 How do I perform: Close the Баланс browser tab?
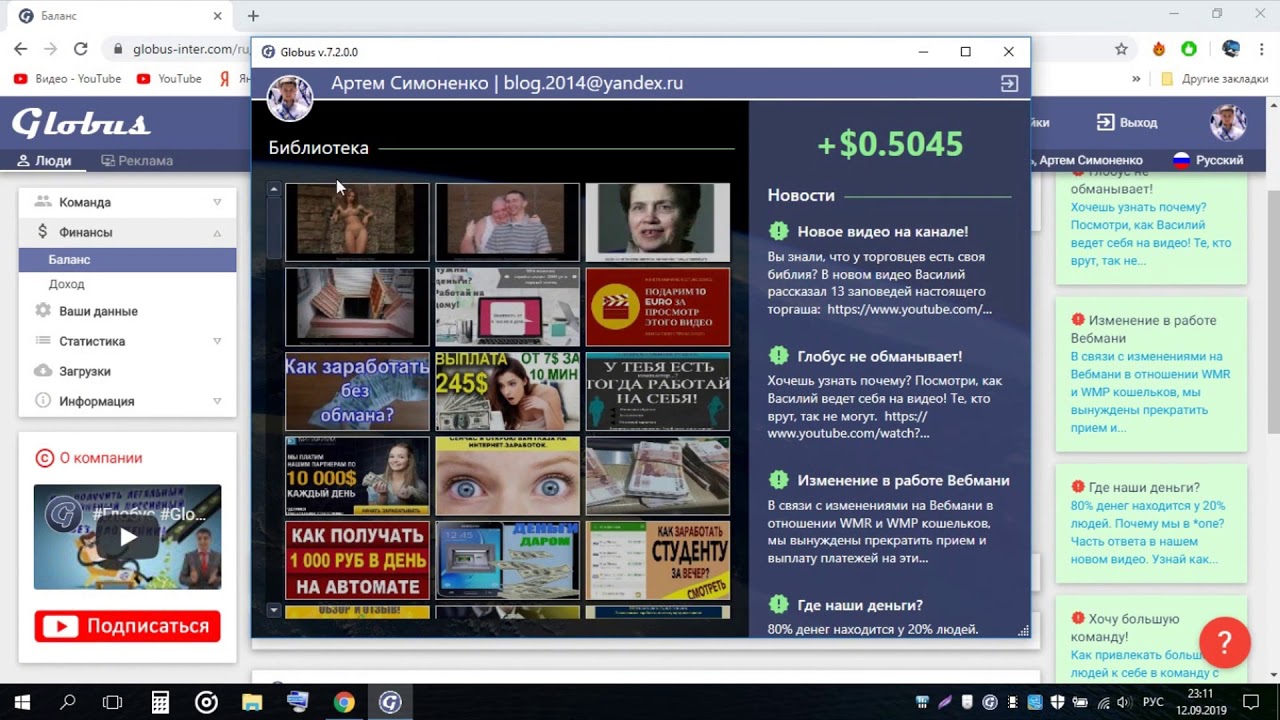click(218, 16)
